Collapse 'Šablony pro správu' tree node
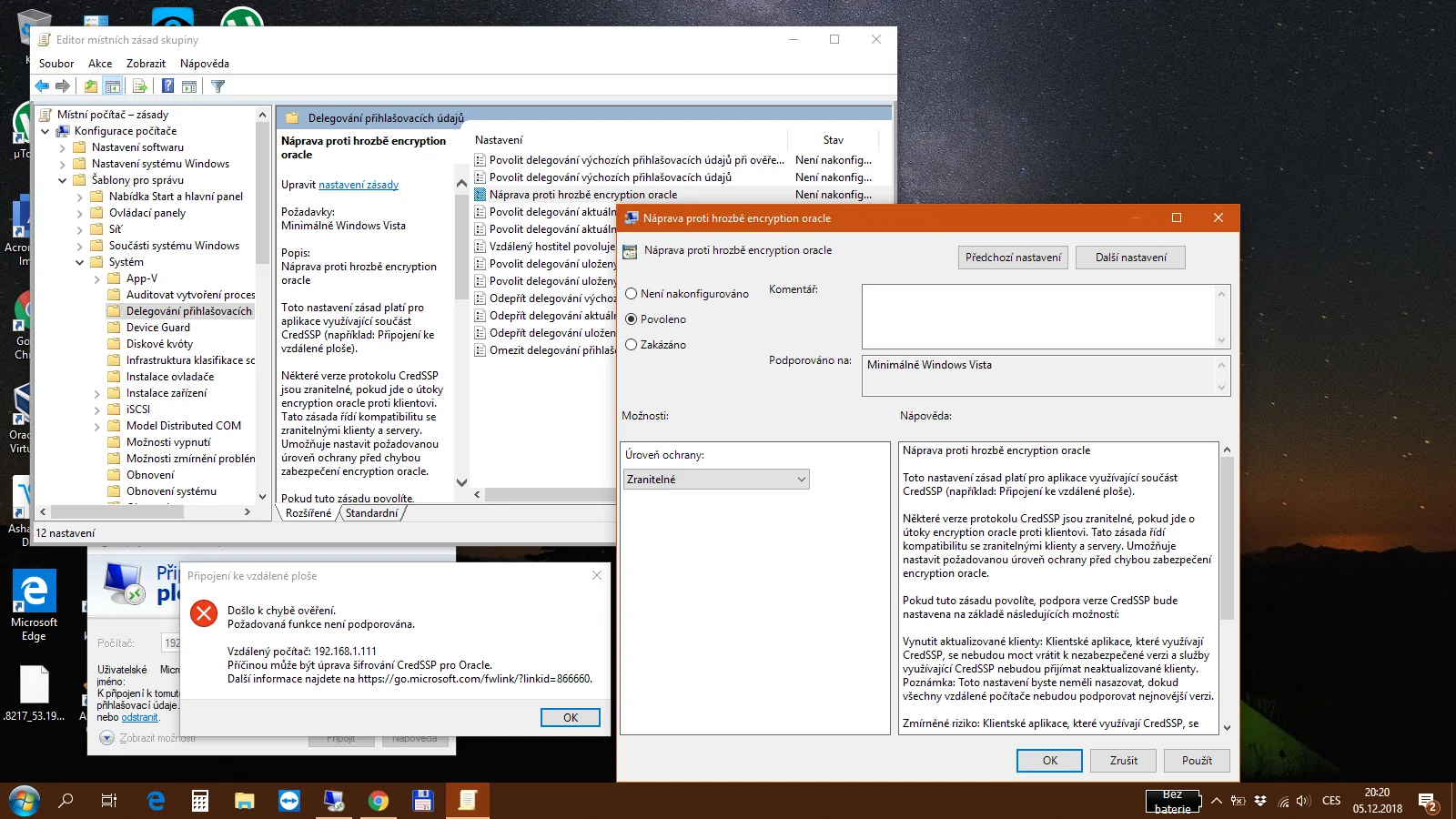The width and height of the screenshot is (1456, 819). tap(62, 180)
